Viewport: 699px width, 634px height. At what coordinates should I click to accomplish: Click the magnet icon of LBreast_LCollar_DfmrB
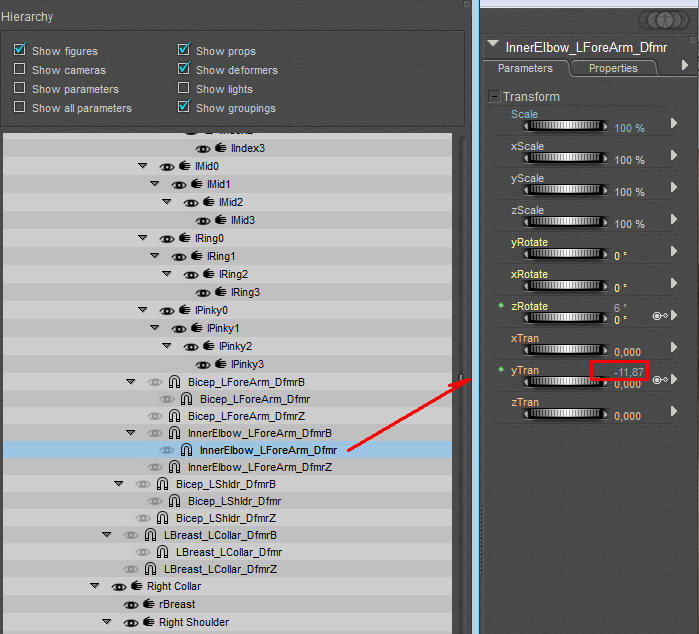(x=150, y=535)
